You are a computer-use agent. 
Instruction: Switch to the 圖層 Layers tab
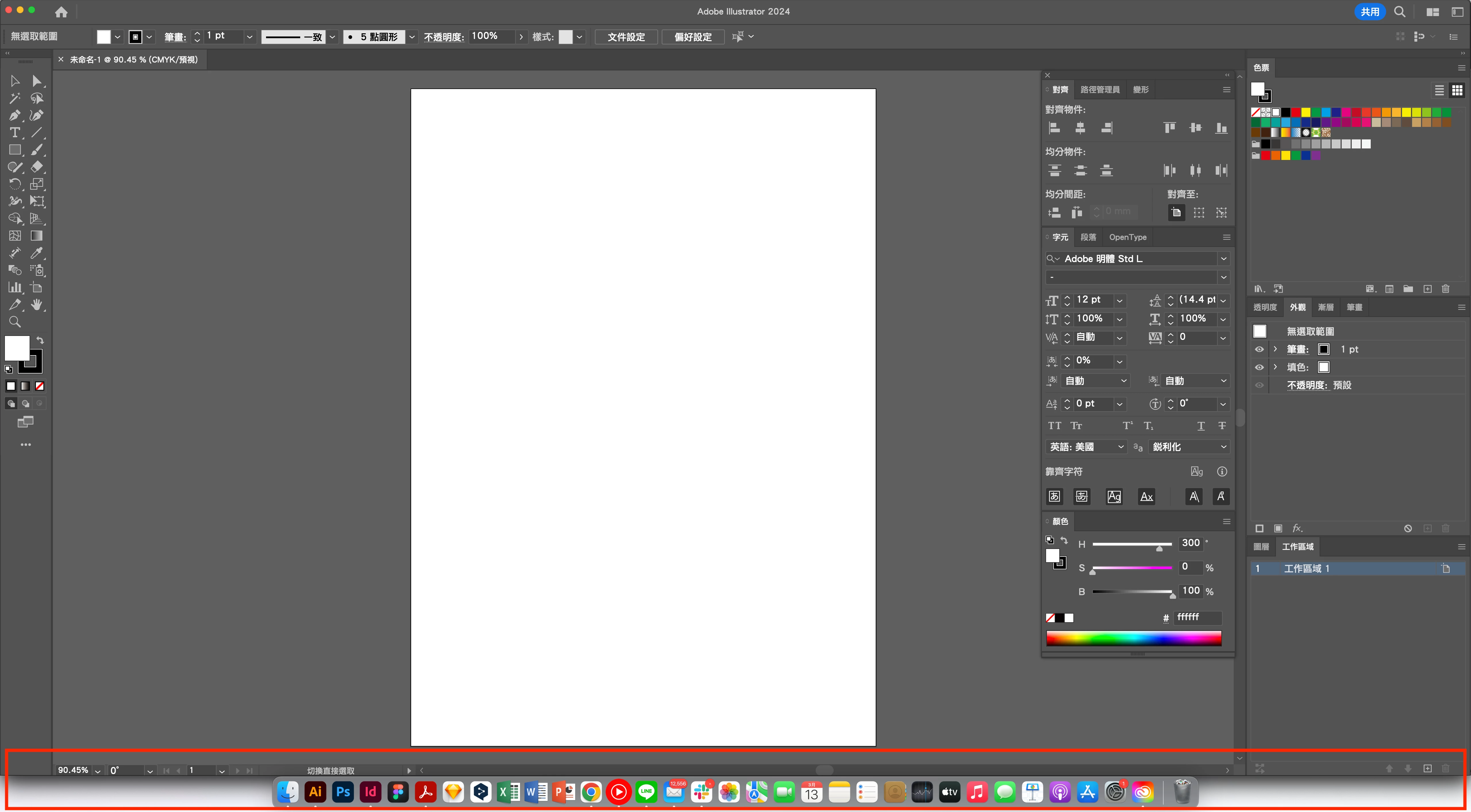[x=1261, y=547]
